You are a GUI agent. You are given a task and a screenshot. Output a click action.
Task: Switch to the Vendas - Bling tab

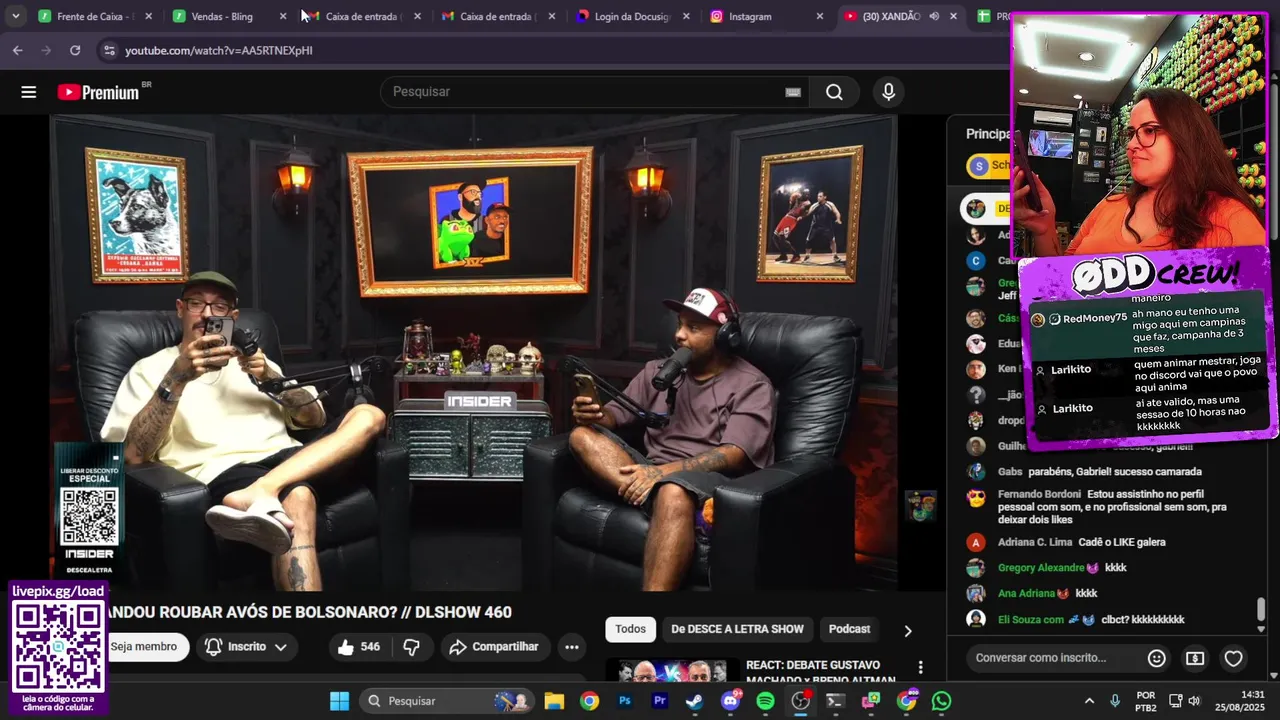coord(229,16)
